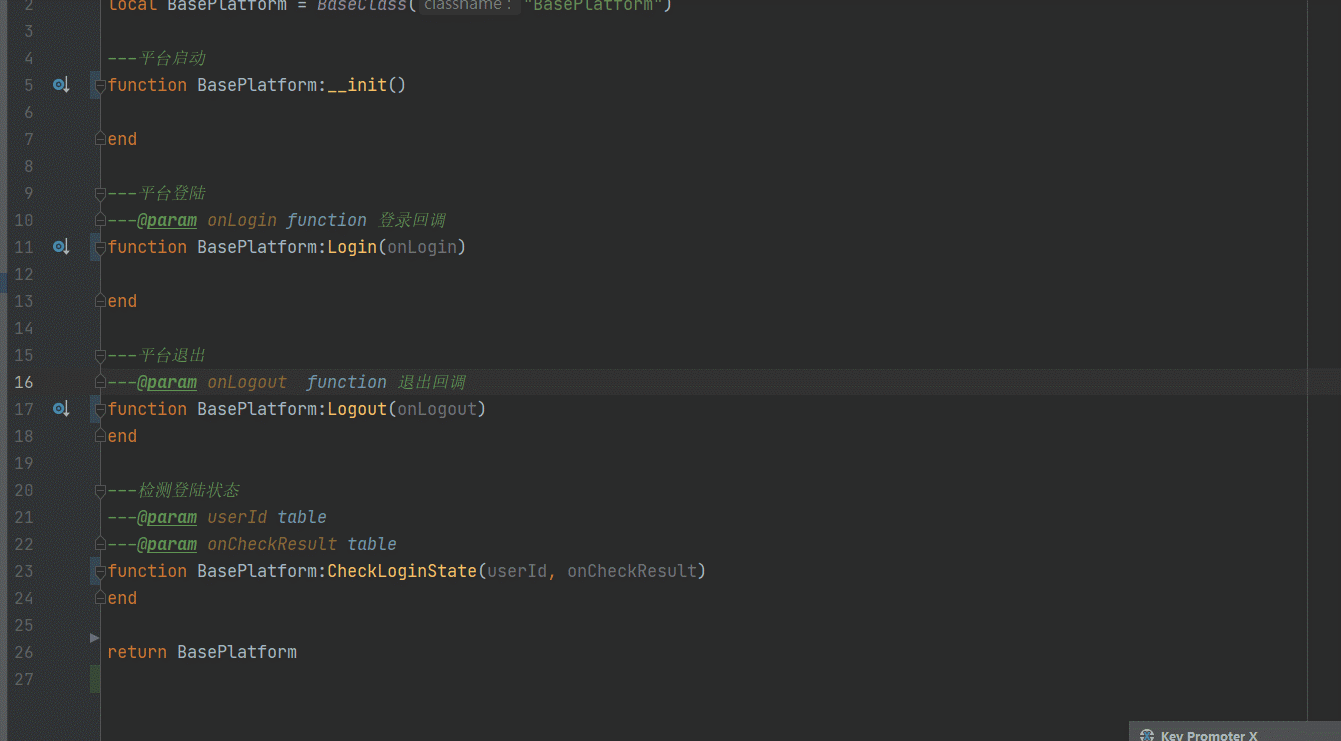
Task: Collapse the 平台登陆 comment block on line 9
Action: click(100, 193)
